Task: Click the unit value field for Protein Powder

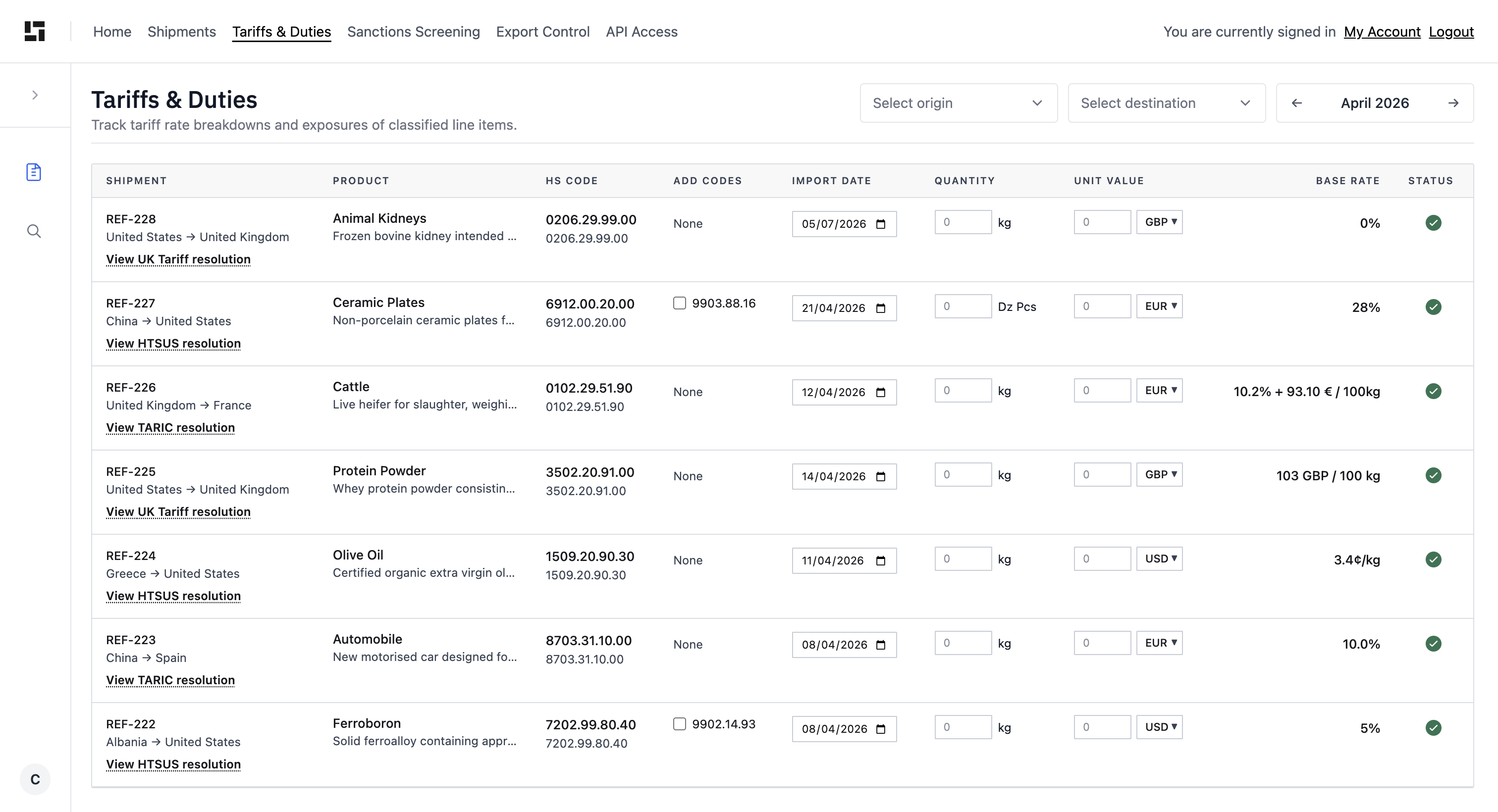Action: point(1102,475)
